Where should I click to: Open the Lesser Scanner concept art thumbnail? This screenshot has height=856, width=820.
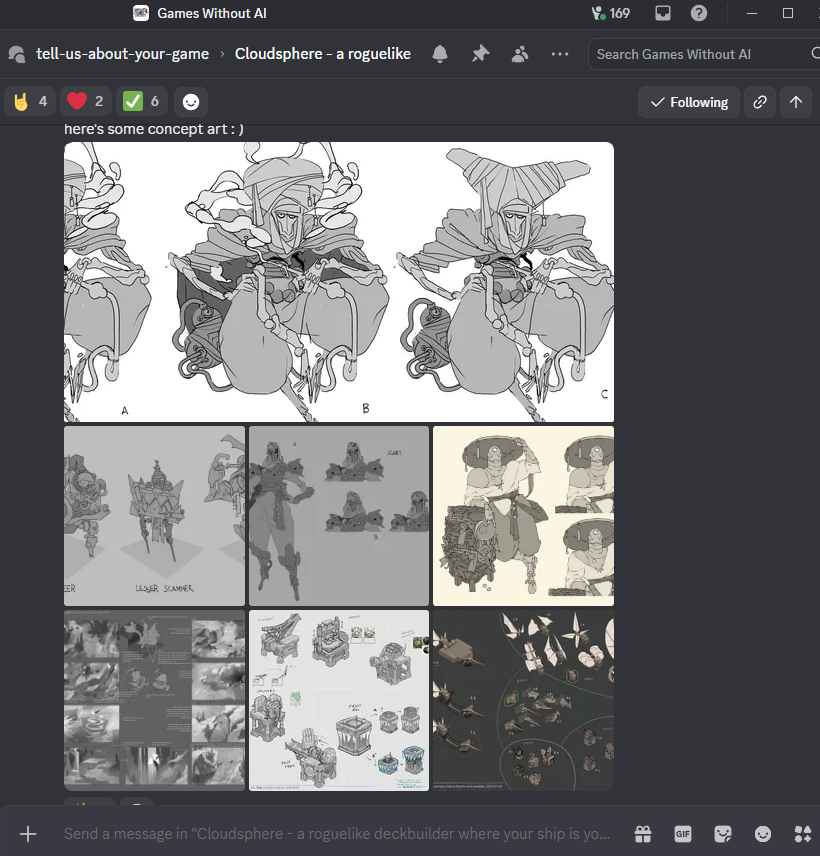point(155,516)
